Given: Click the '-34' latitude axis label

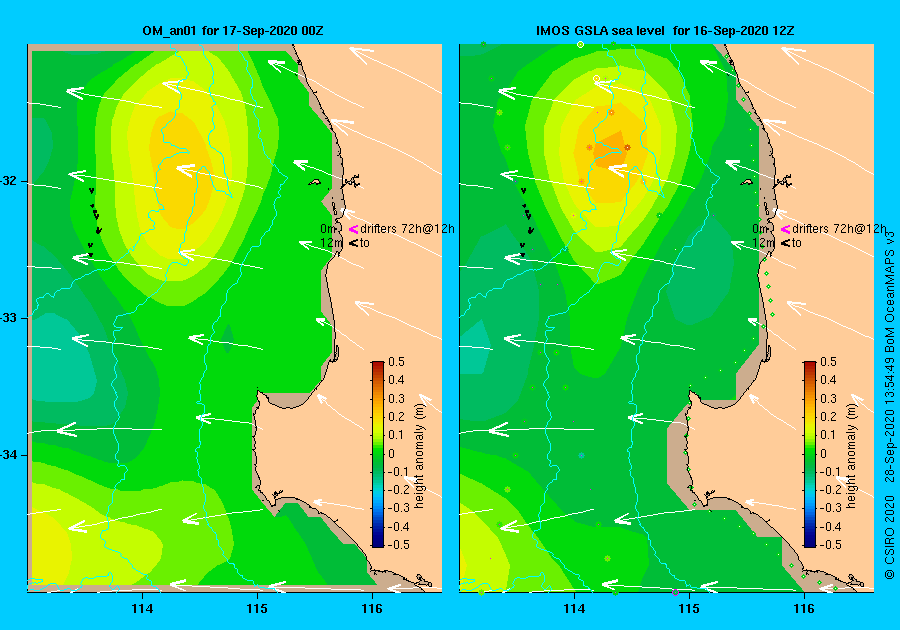Looking at the screenshot, I should point(9,456).
